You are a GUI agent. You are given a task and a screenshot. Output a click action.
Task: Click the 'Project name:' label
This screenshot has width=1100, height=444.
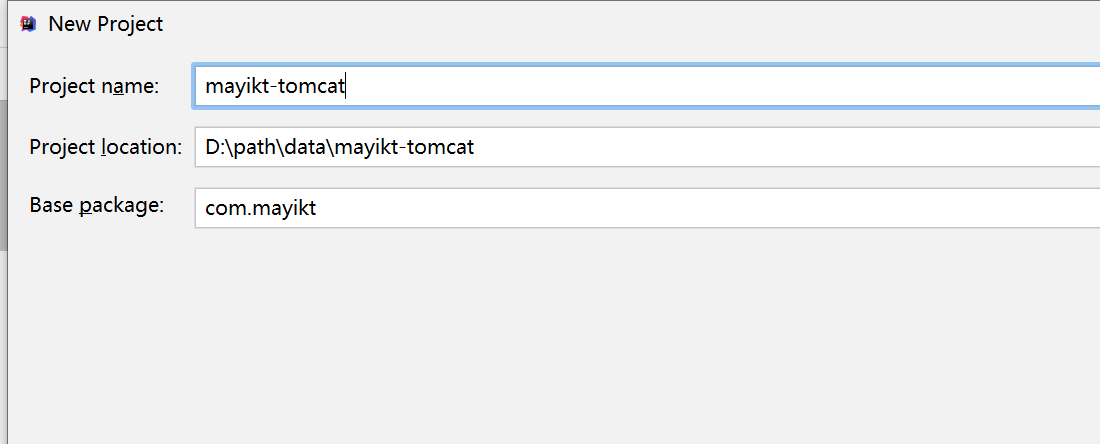(x=94, y=86)
